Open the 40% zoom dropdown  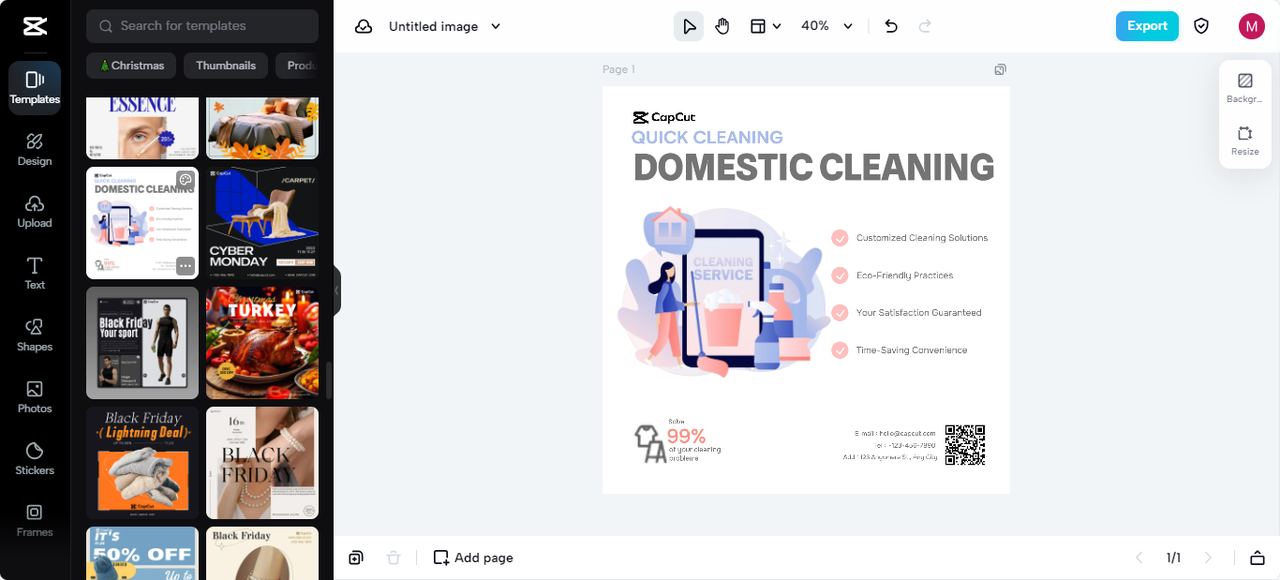[x=827, y=27]
